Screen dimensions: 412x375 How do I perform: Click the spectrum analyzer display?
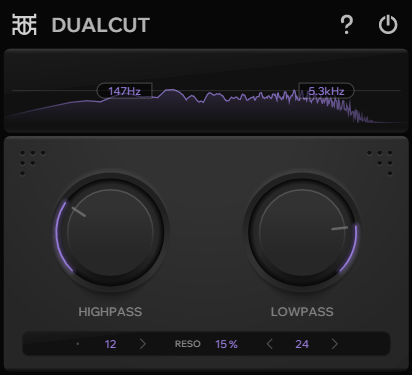tap(206, 91)
